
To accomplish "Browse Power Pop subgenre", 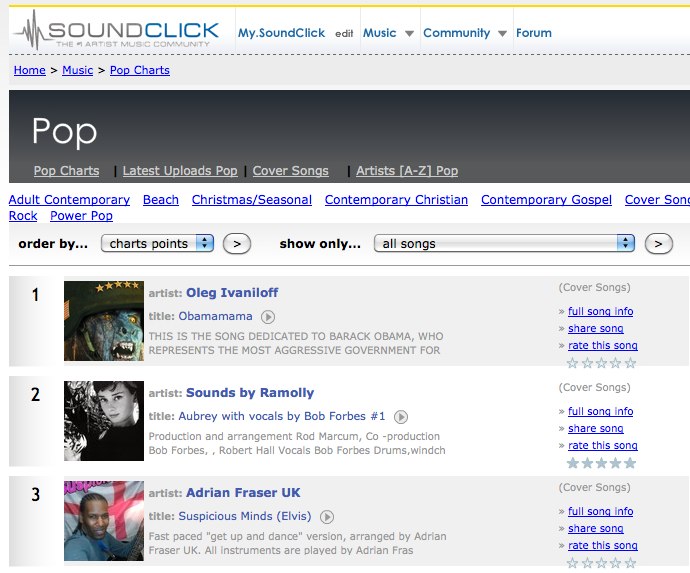I will [x=81, y=216].
